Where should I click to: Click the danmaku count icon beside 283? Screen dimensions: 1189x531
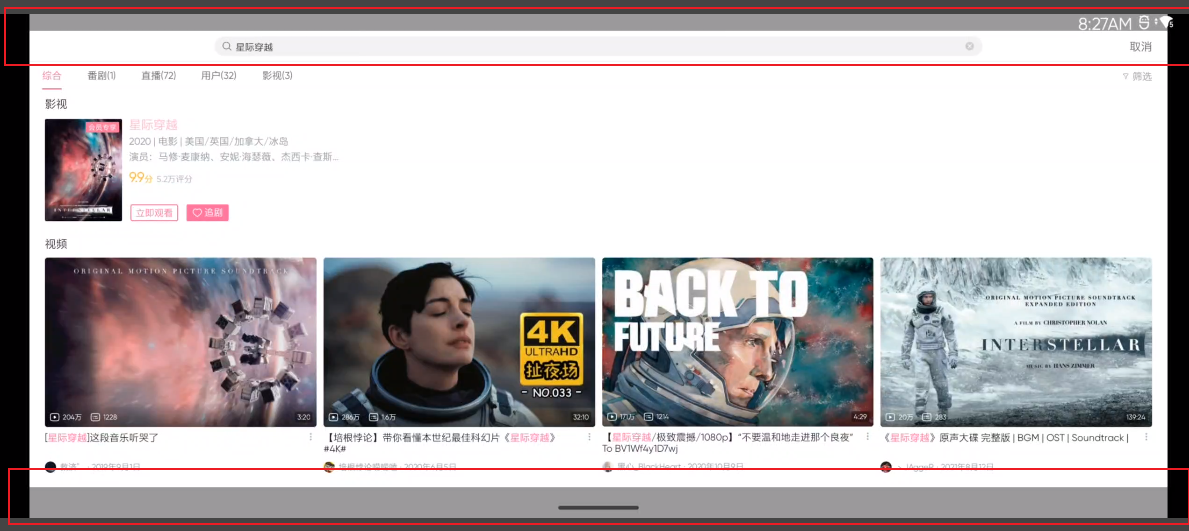927,417
